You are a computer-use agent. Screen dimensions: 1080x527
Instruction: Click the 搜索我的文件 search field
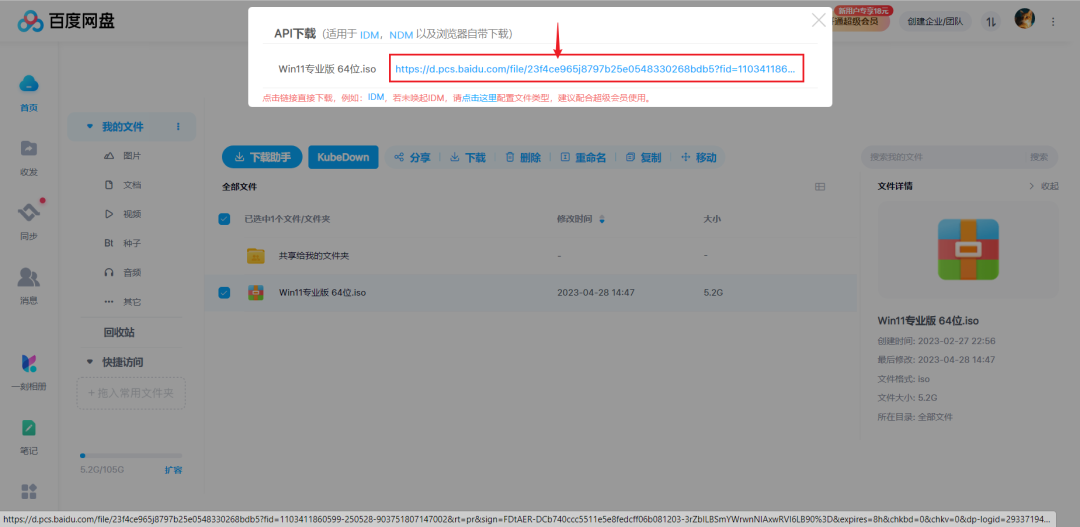click(945, 157)
